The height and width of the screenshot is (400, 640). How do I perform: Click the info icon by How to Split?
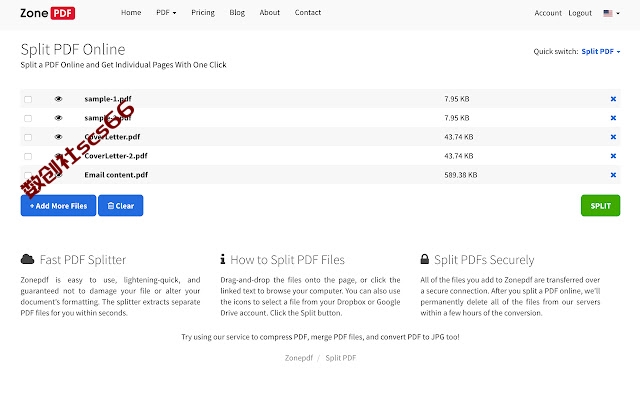coord(223,259)
